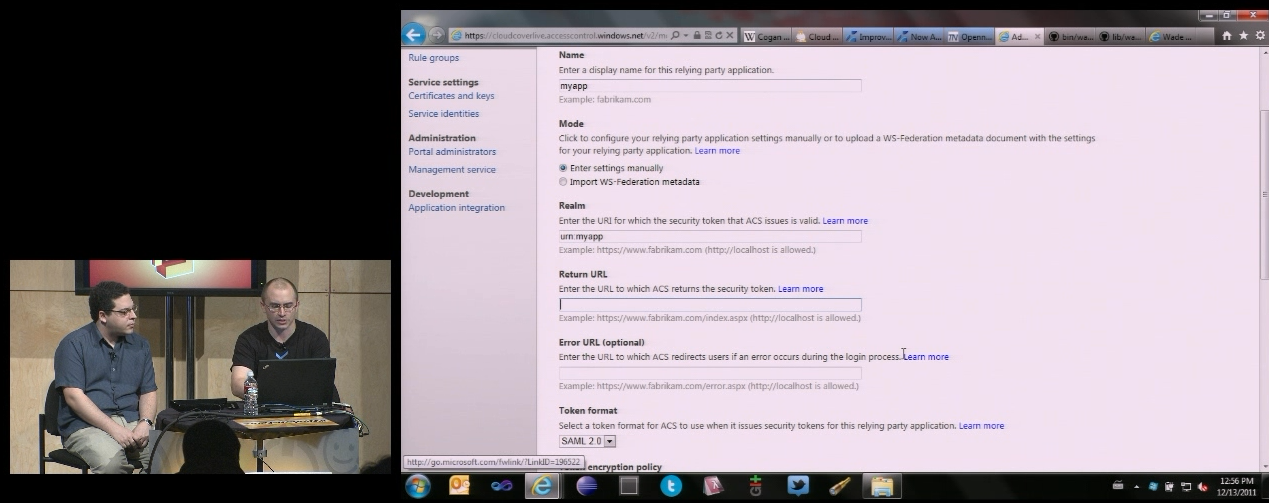The width and height of the screenshot is (1269, 503).
Task: Click the Name field containing 'myapp'
Action: pyautogui.click(x=710, y=86)
